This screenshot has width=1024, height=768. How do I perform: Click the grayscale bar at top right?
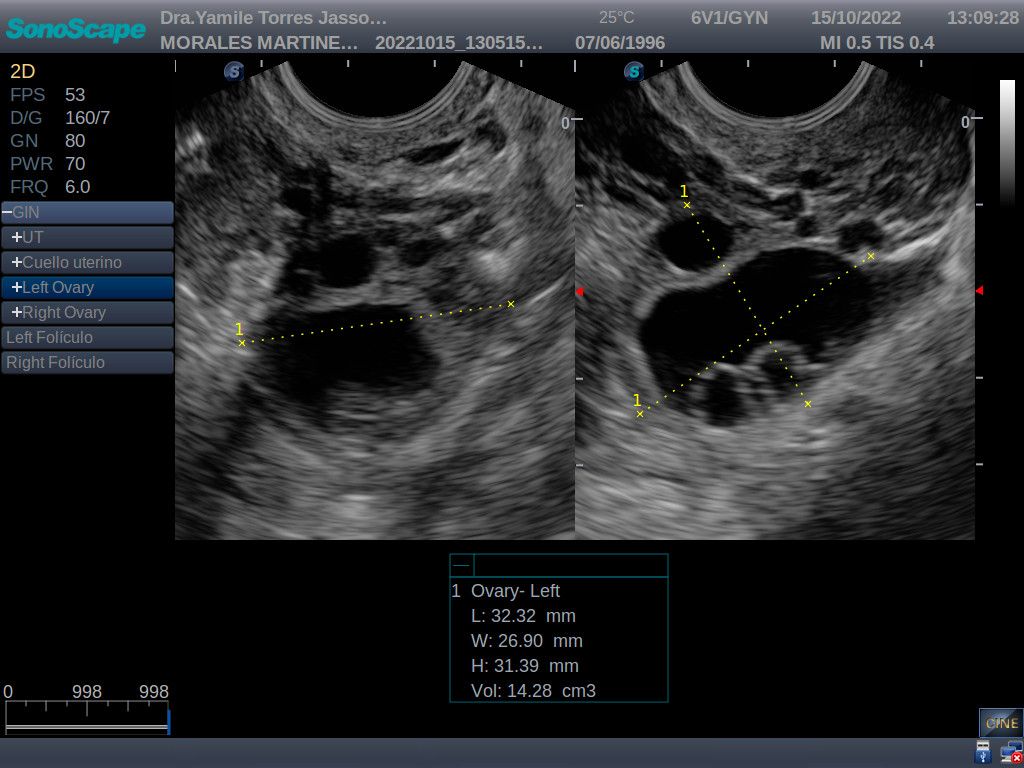[1007, 140]
